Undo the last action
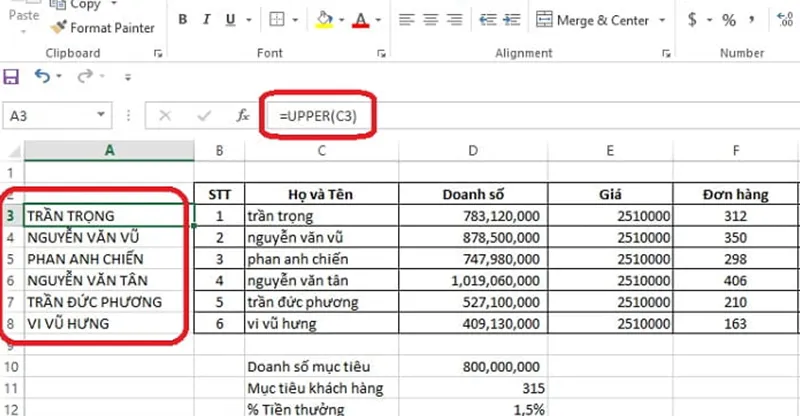800x416 pixels. [x=42, y=77]
